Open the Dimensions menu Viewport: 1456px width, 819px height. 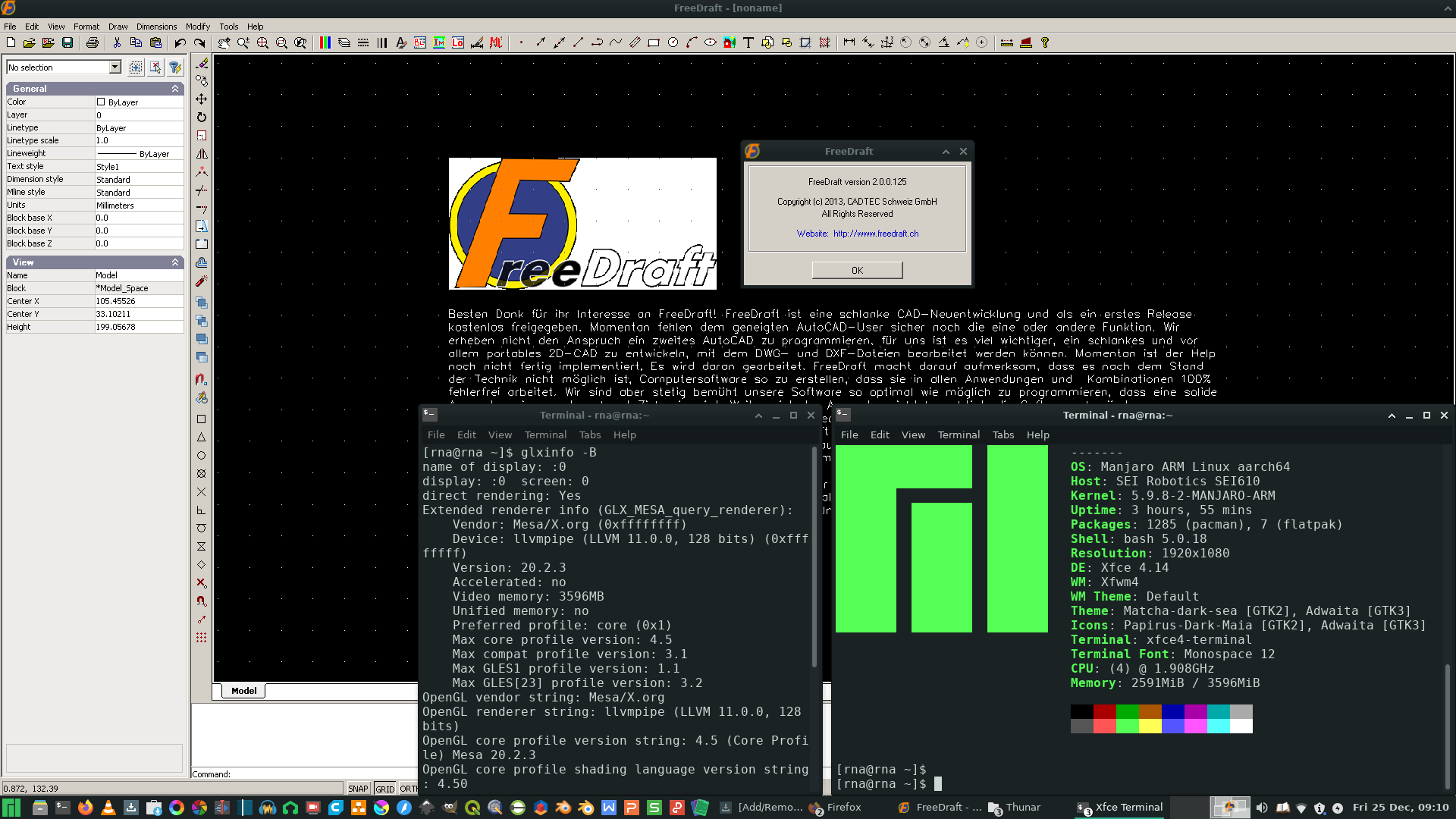tap(156, 27)
